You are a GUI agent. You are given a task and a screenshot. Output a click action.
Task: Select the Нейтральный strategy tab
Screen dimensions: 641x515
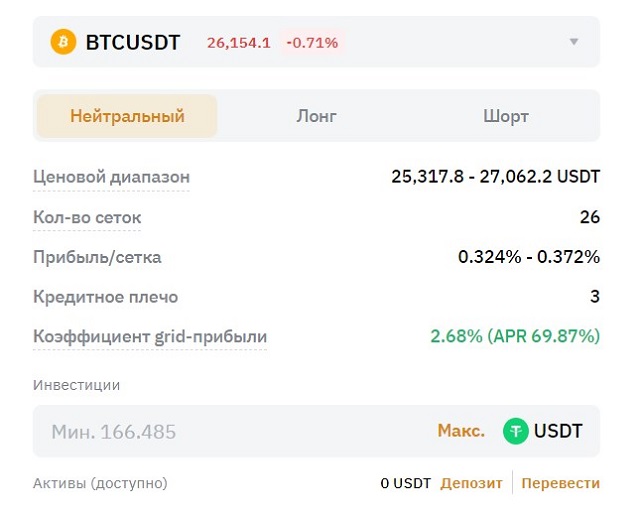coord(127,116)
